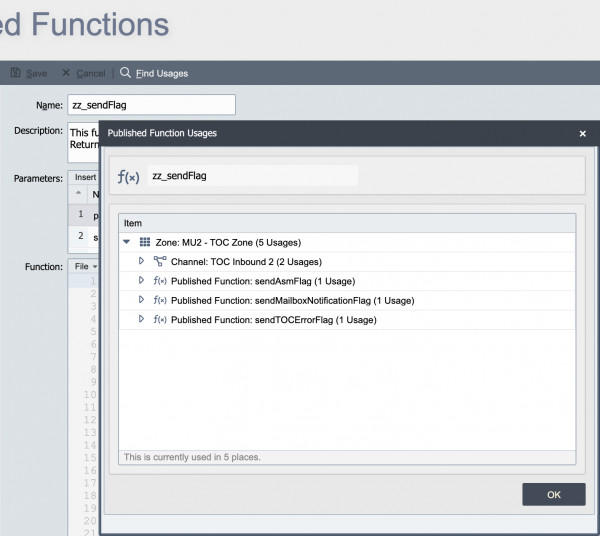Collapse the Zone: MU2 - TOC Zone node
This screenshot has width=600, height=536.
tap(126, 242)
